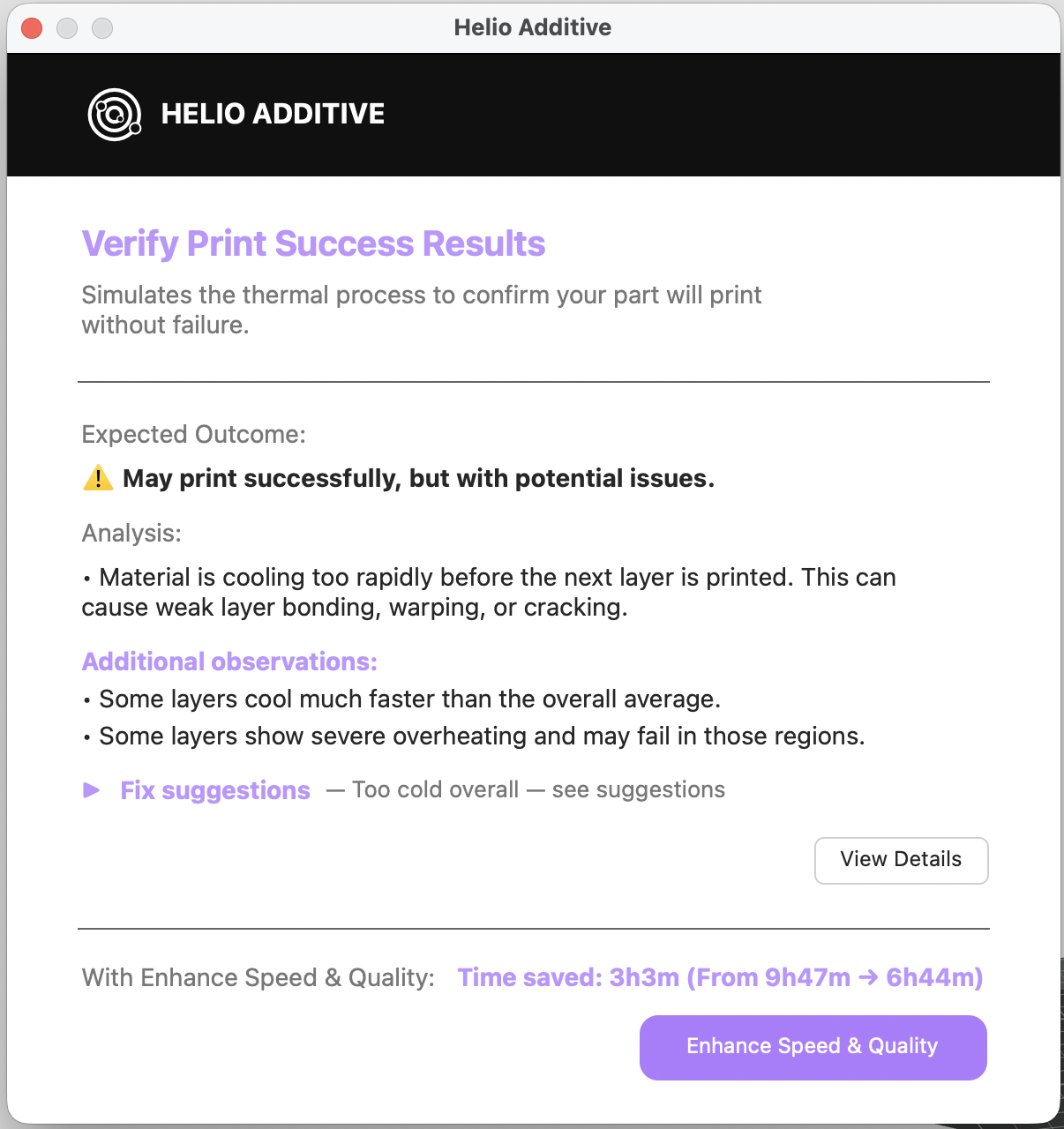
Task: Click the Helio Additive title bar
Action: (532, 27)
